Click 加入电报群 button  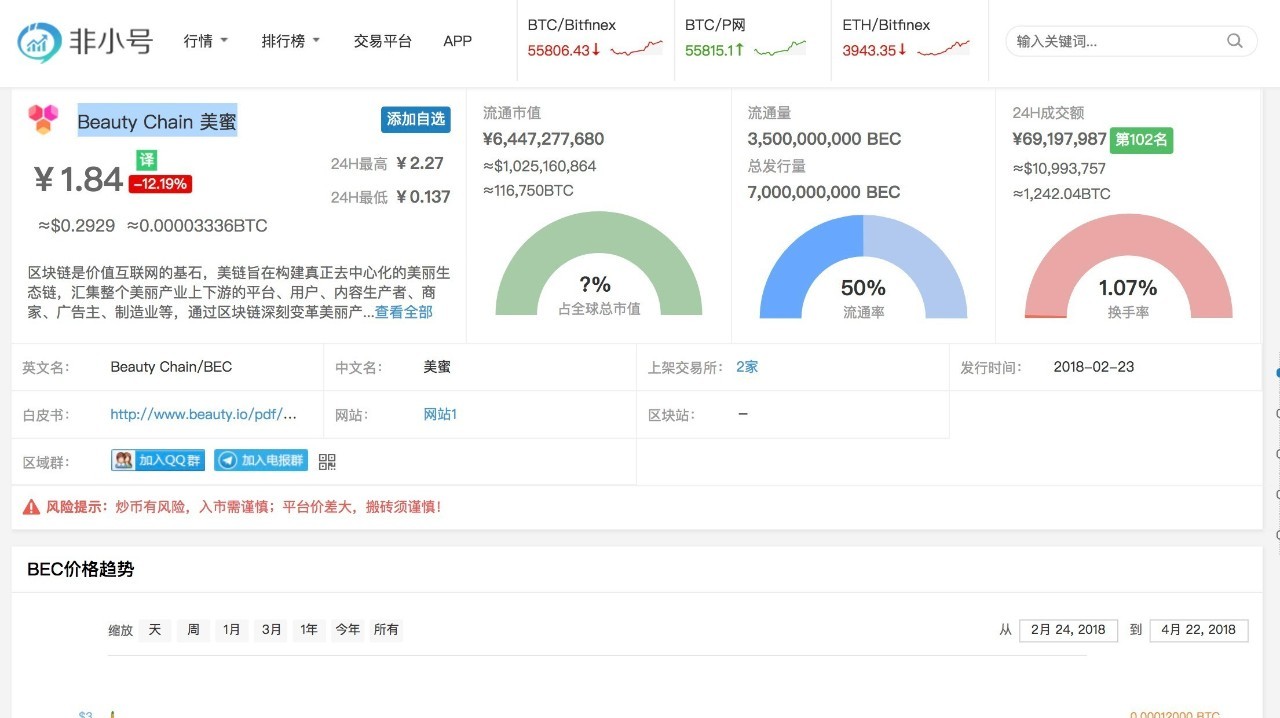click(x=261, y=460)
